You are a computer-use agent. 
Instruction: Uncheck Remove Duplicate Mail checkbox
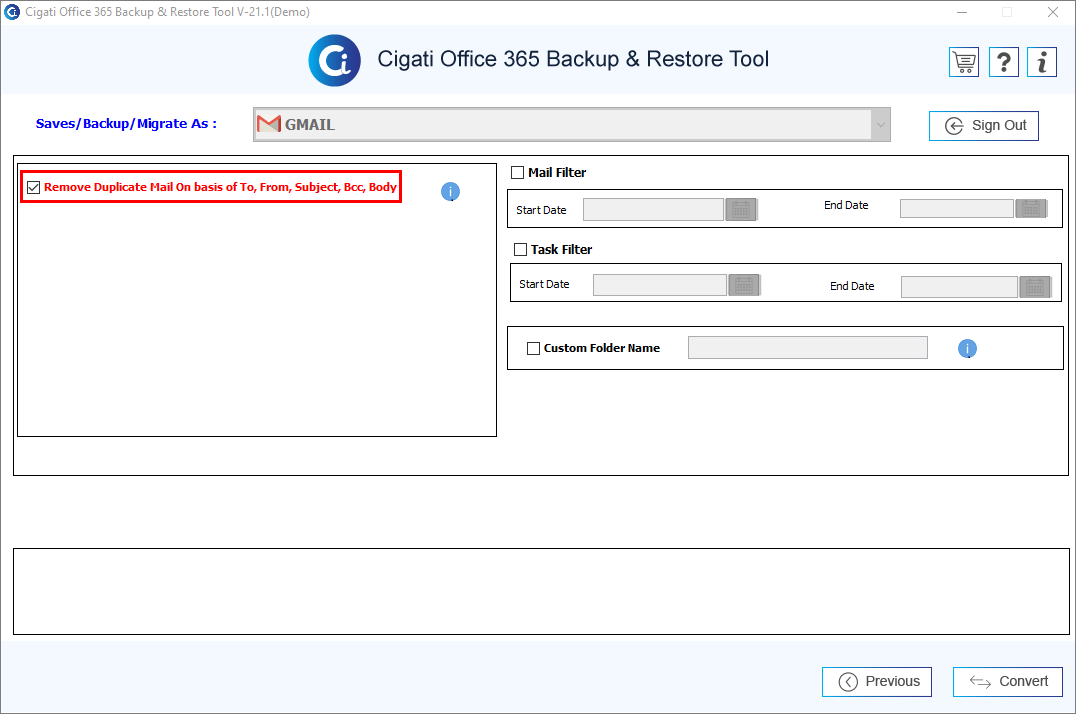34,187
